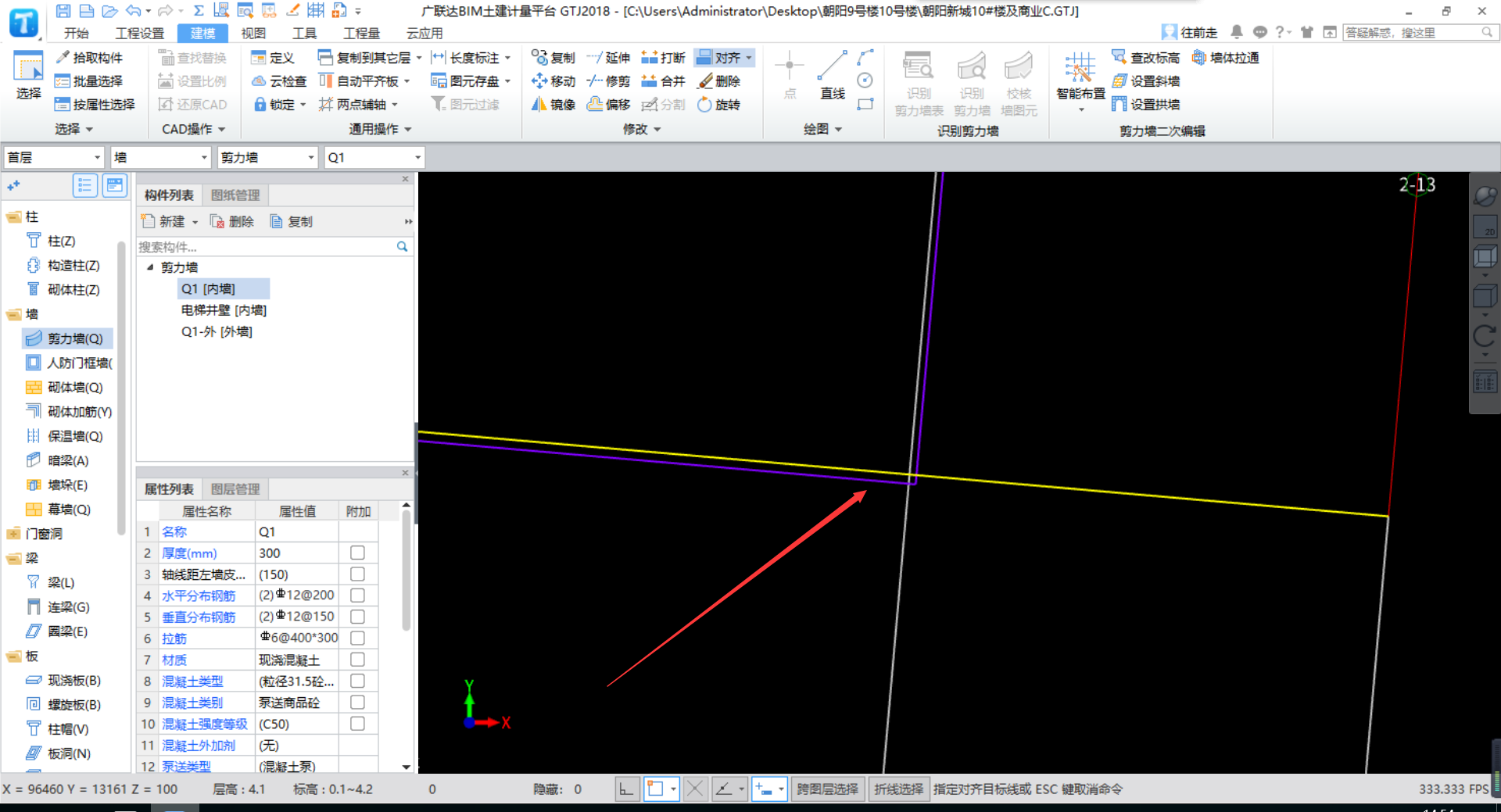The image size is (1501, 812).
Task: Expand the 对齐 align dropdown arrow
Action: pos(749,58)
